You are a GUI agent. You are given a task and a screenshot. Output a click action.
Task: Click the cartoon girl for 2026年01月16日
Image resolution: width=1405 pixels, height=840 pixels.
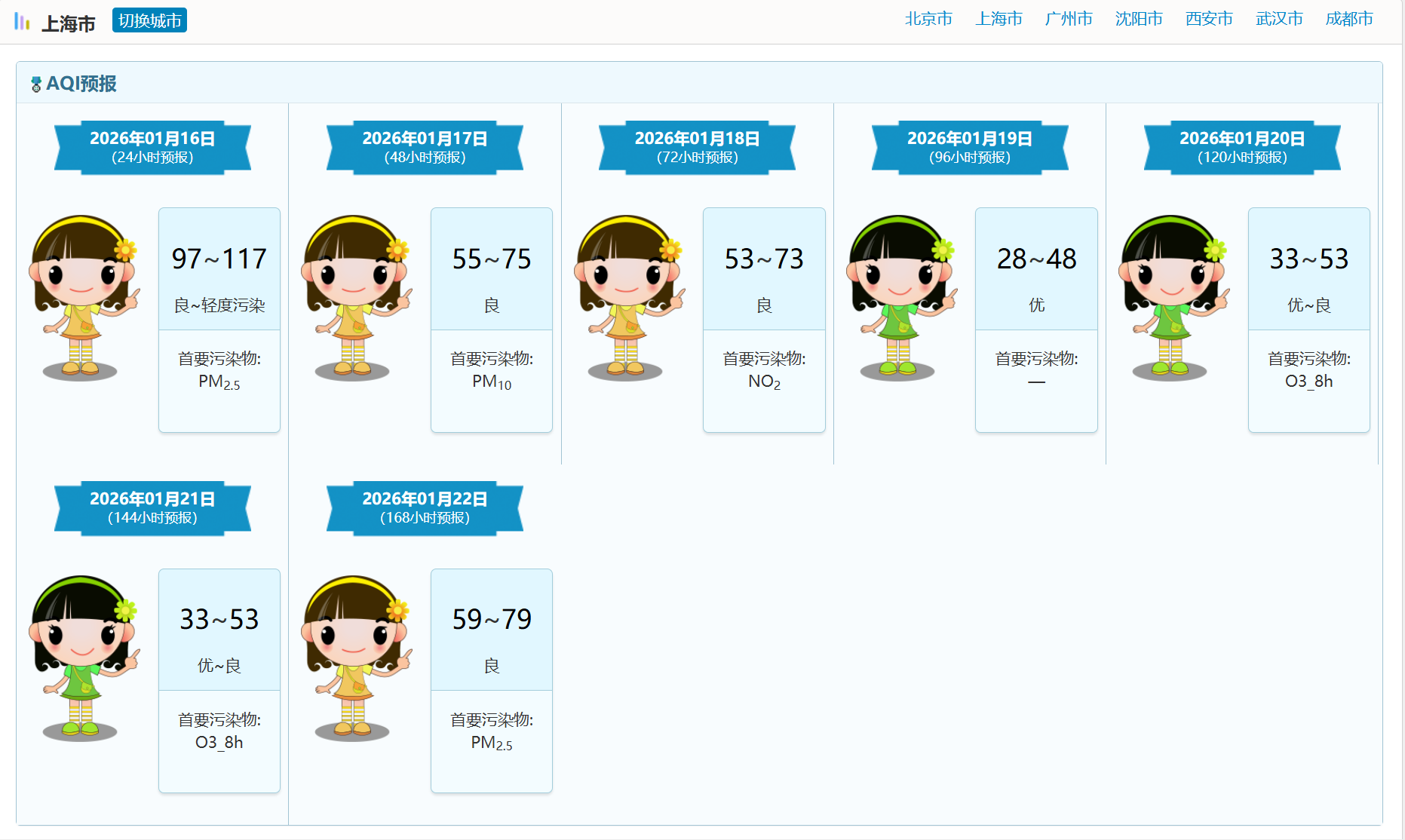(x=83, y=297)
